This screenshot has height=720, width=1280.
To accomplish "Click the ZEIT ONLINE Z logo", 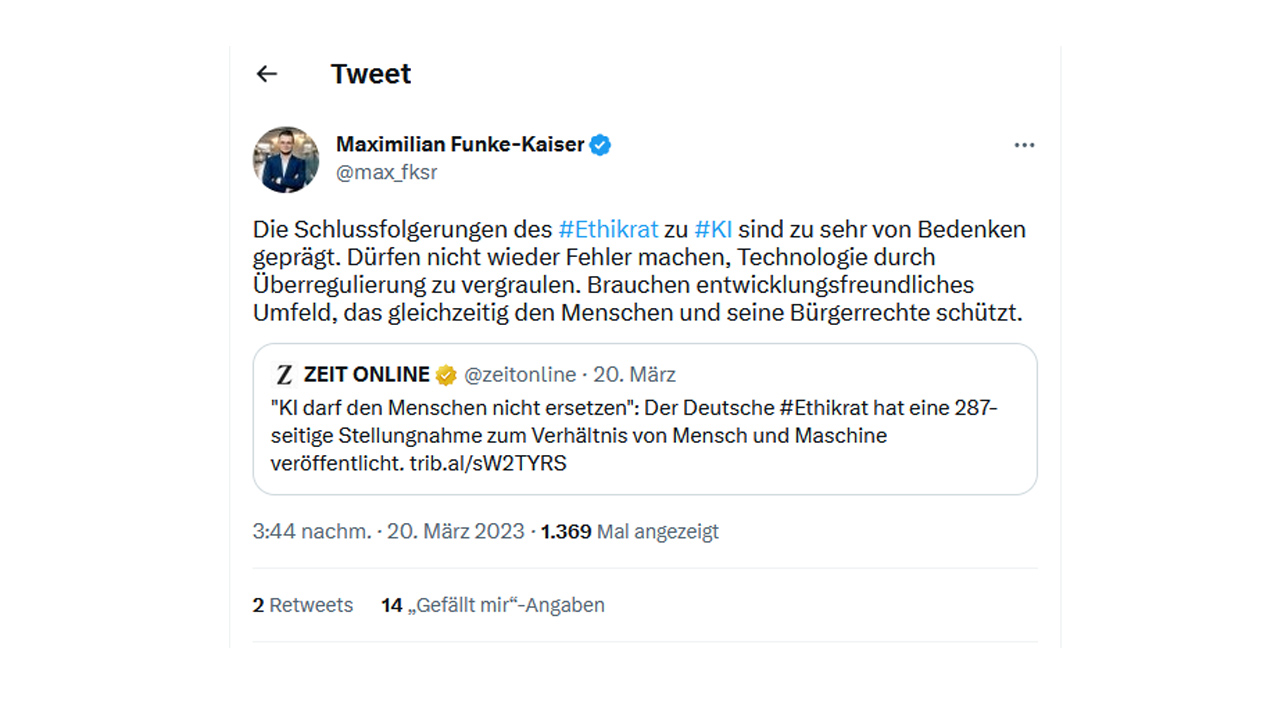I will pos(284,375).
